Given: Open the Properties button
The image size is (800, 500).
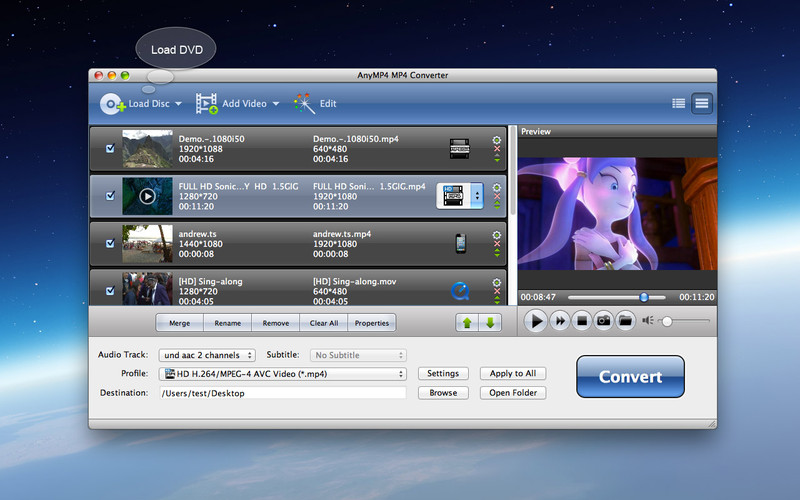Looking at the screenshot, I should [371, 323].
